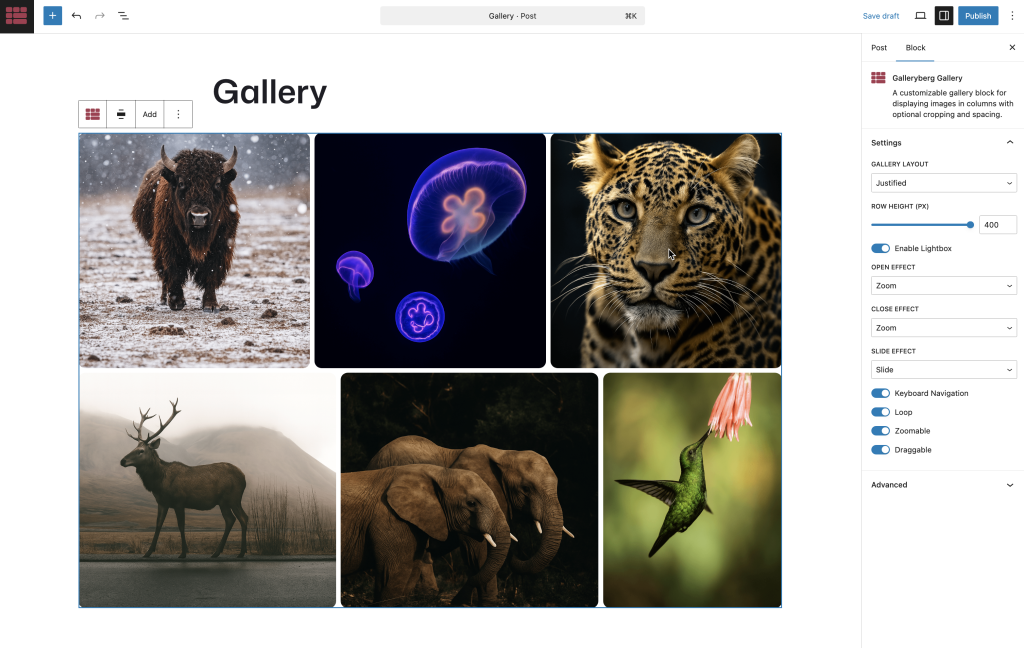Screen dimensions: 1024x648
Task: Open the block inserter plus button
Action: point(53,16)
